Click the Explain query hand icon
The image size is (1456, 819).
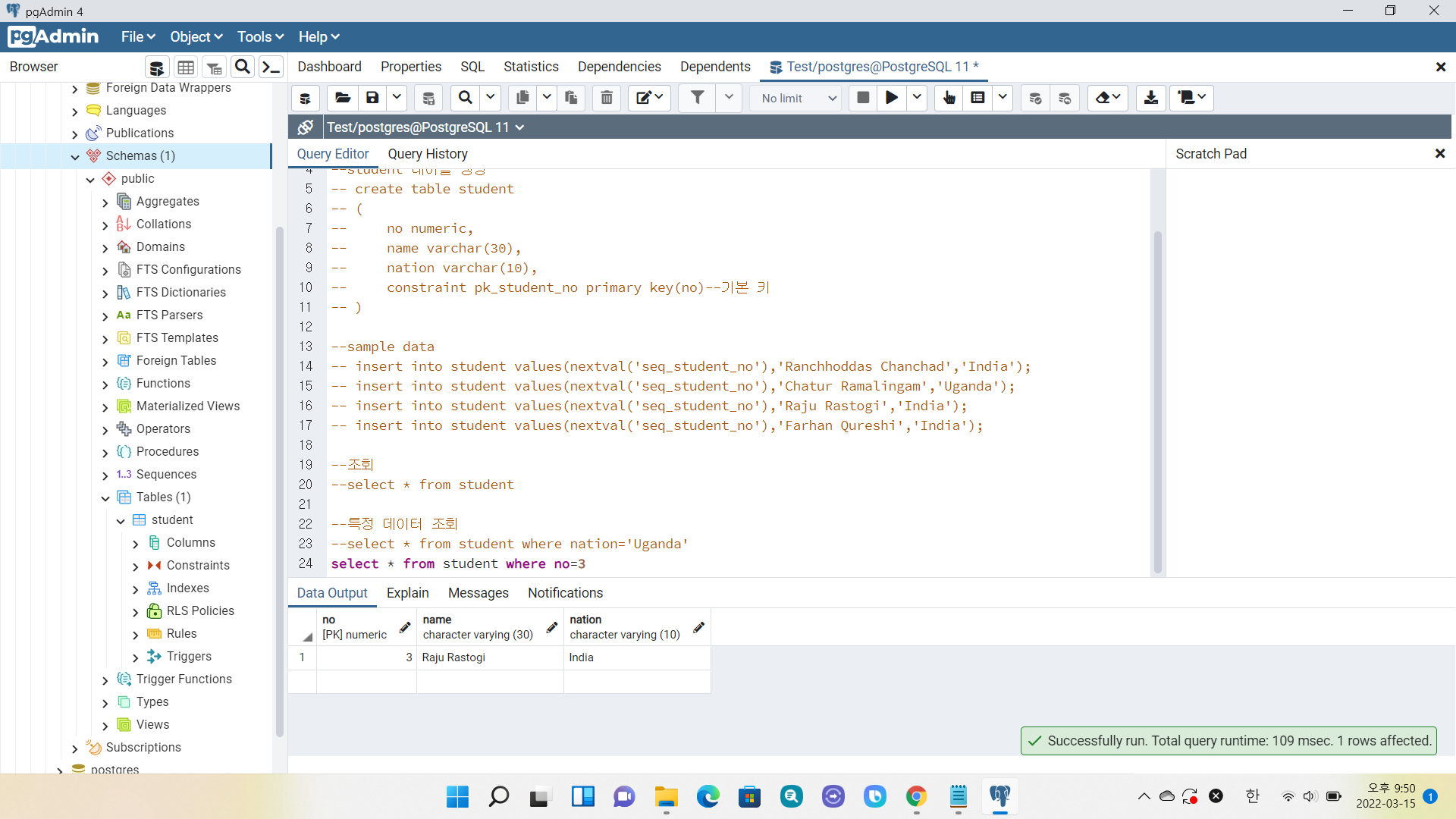pos(949,98)
